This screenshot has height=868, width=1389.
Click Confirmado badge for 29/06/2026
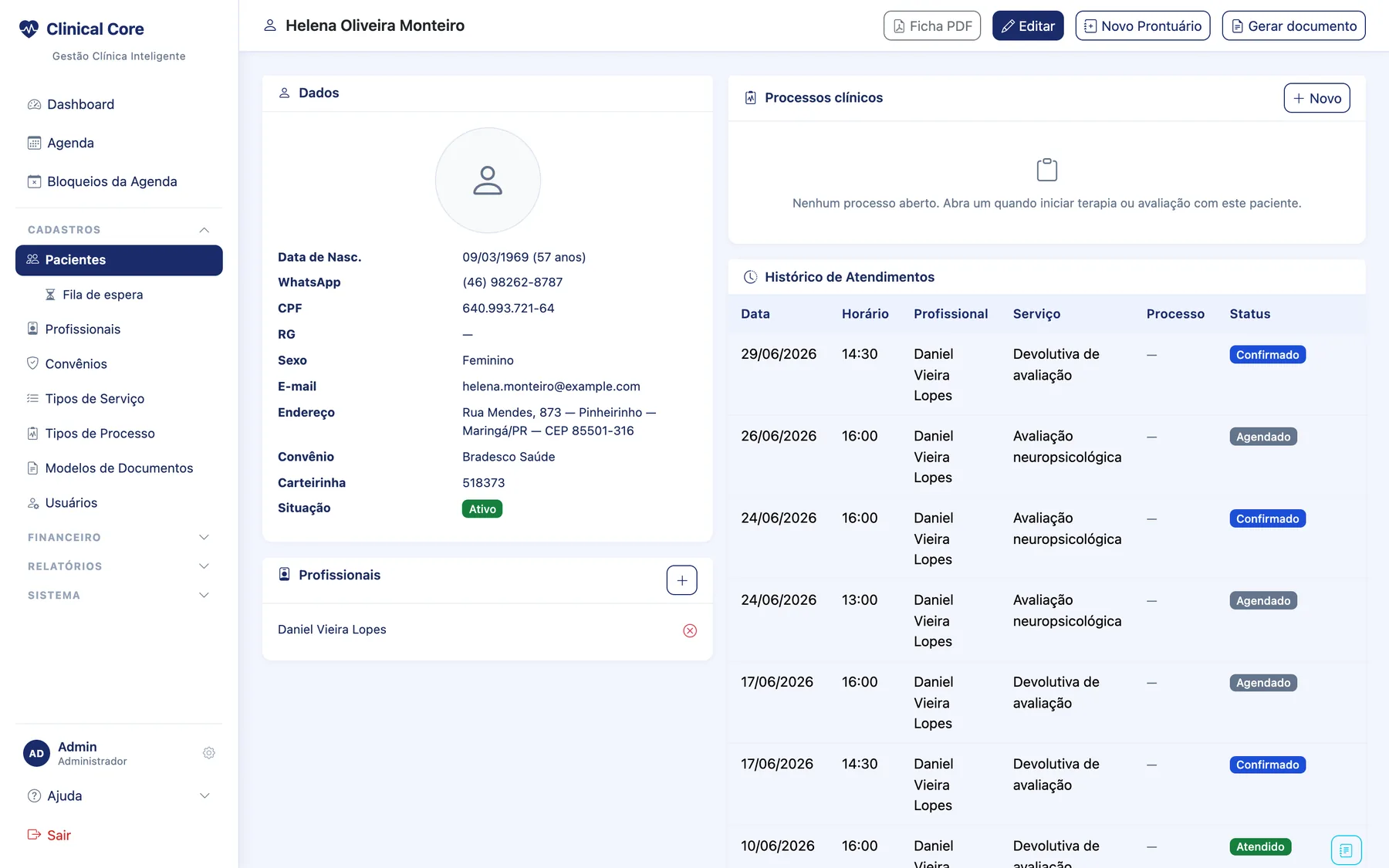[1267, 355]
